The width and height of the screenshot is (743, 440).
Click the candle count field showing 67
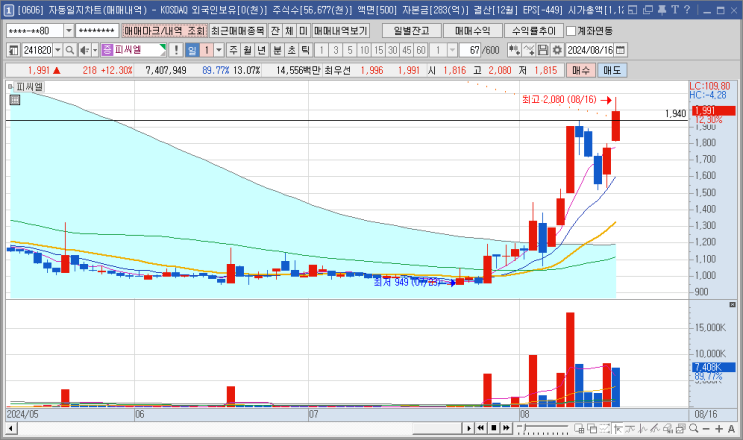(470, 50)
